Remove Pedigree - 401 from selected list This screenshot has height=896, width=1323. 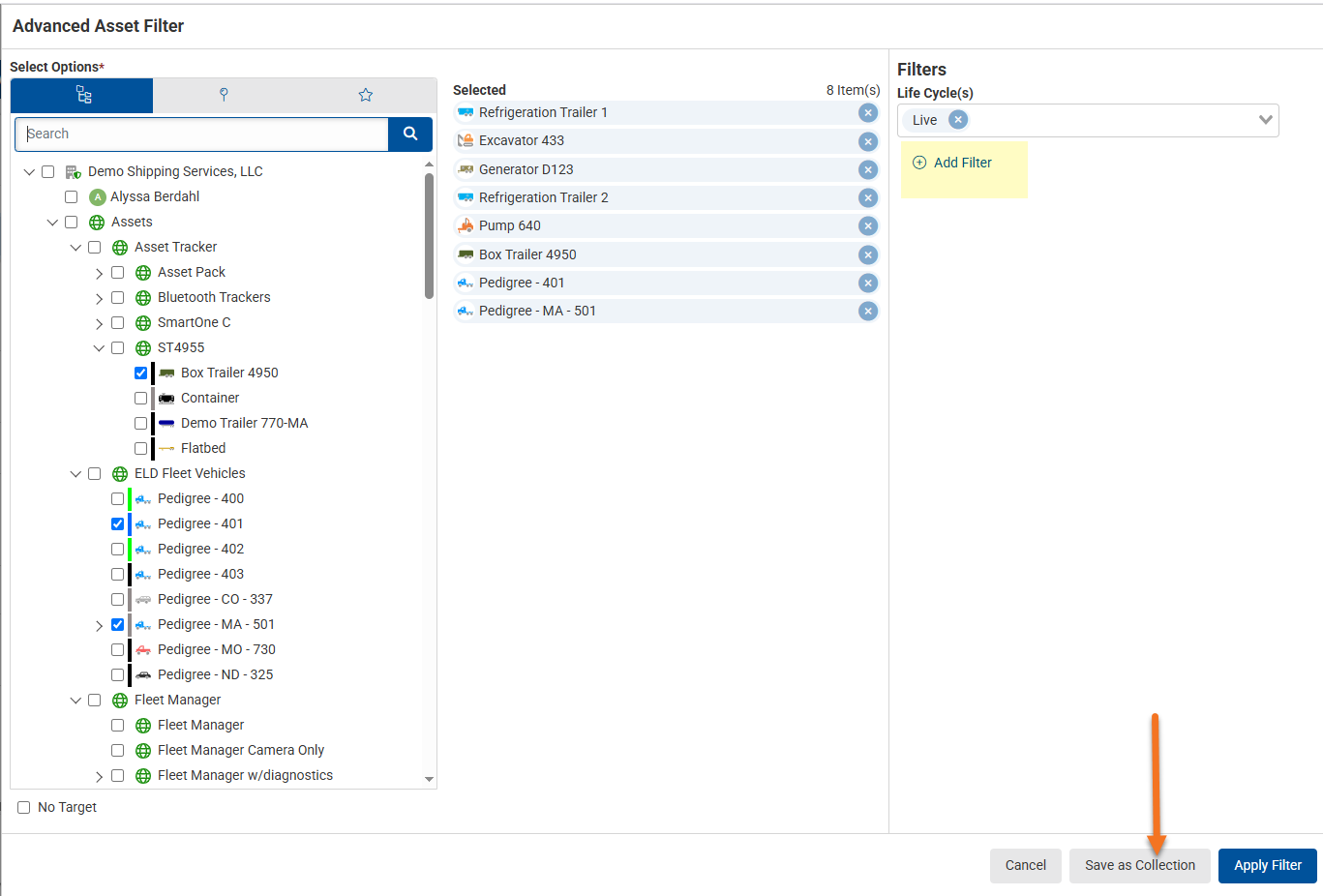coord(868,283)
